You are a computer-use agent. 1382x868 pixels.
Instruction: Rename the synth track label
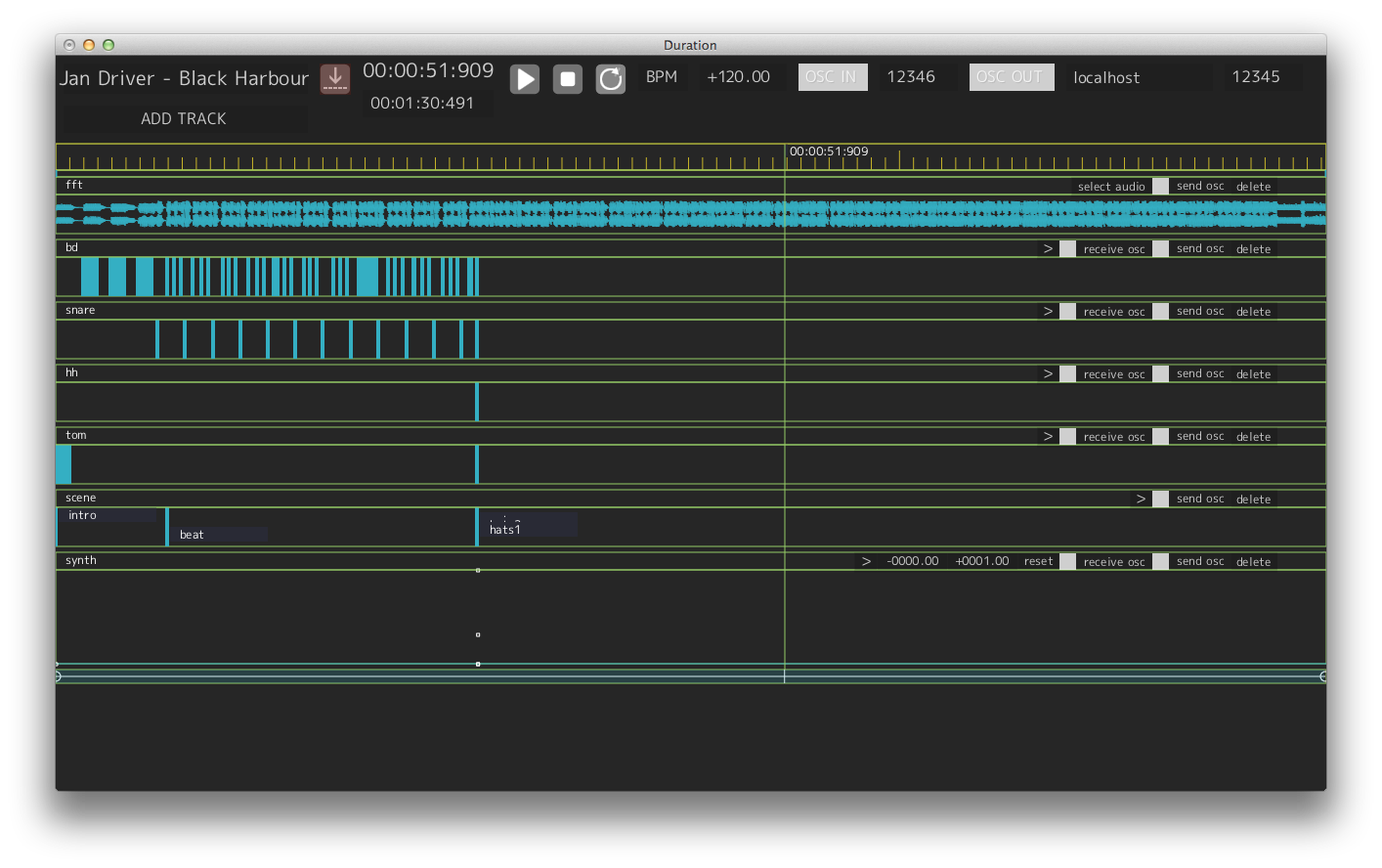81,560
